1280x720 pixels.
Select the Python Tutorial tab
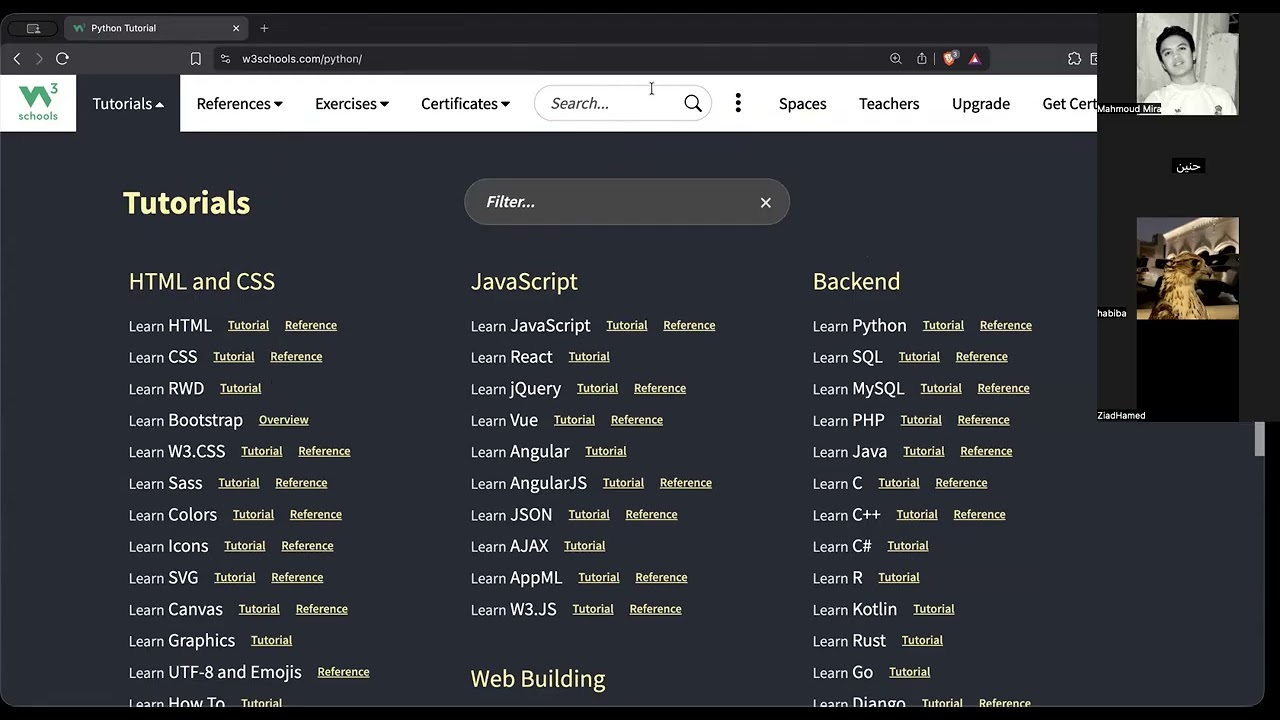[157, 28]
